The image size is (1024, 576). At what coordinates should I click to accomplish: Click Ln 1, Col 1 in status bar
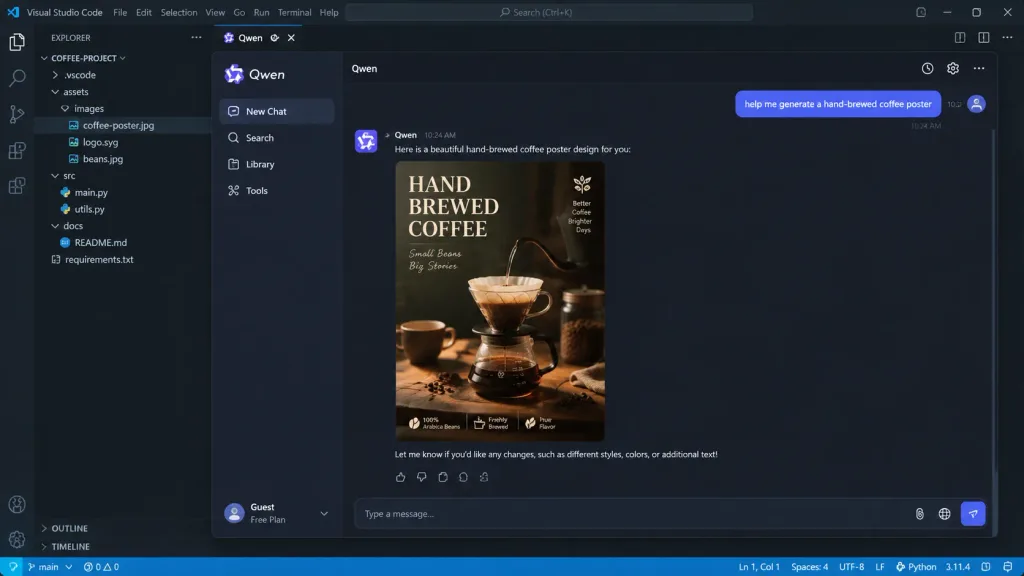[x=759, y=567]
